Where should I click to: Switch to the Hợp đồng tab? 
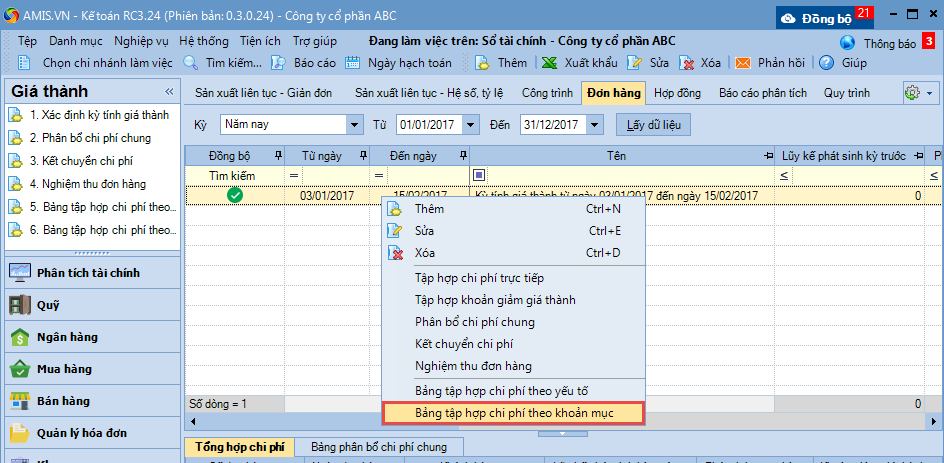[x=677, y=93]
